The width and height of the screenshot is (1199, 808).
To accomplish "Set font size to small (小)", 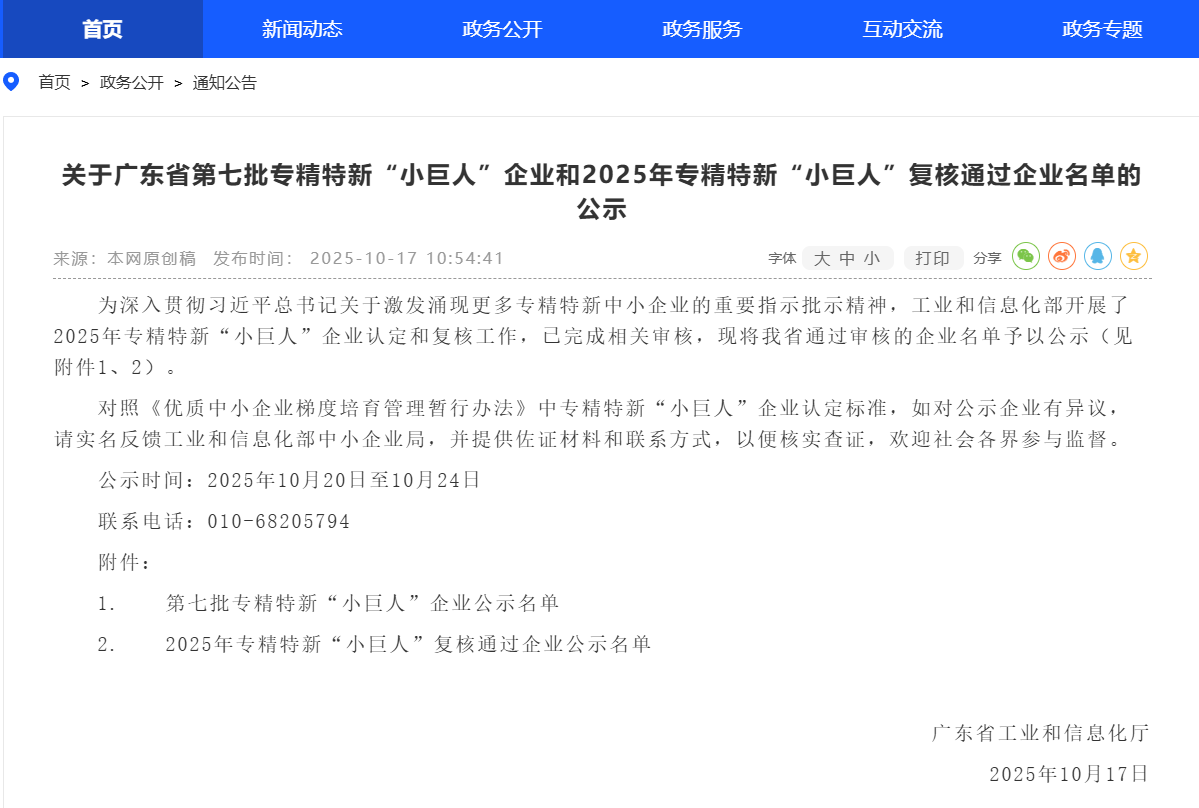I will (x=872, y=258).
